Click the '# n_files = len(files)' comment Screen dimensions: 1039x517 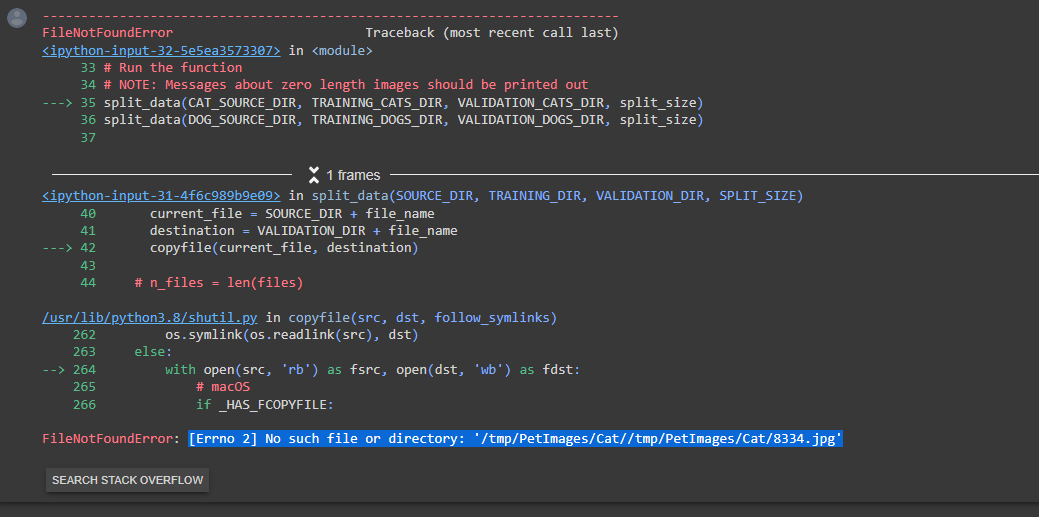coord(219,282)
